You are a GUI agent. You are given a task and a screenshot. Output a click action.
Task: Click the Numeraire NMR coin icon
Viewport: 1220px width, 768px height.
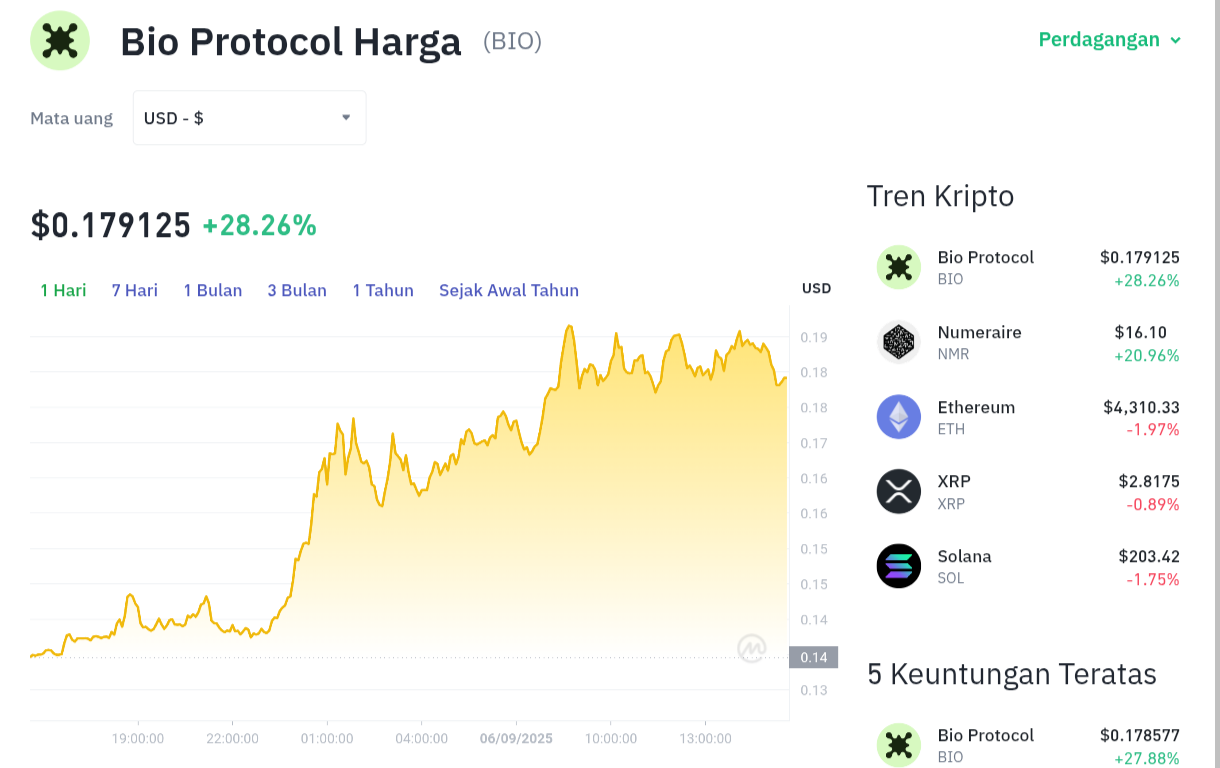898,342
